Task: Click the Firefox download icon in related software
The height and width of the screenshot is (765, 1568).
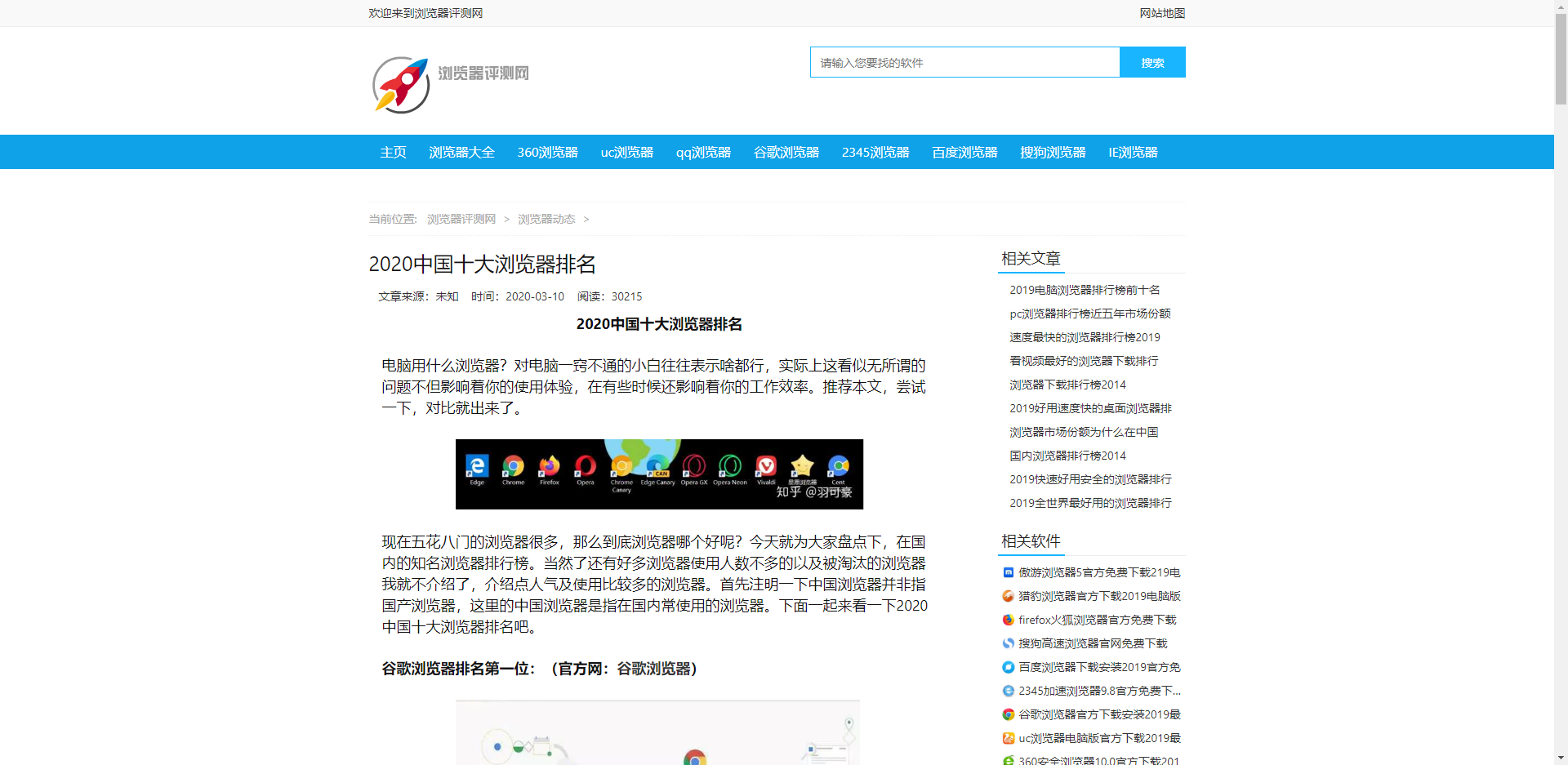Action: pos(1008,620)
